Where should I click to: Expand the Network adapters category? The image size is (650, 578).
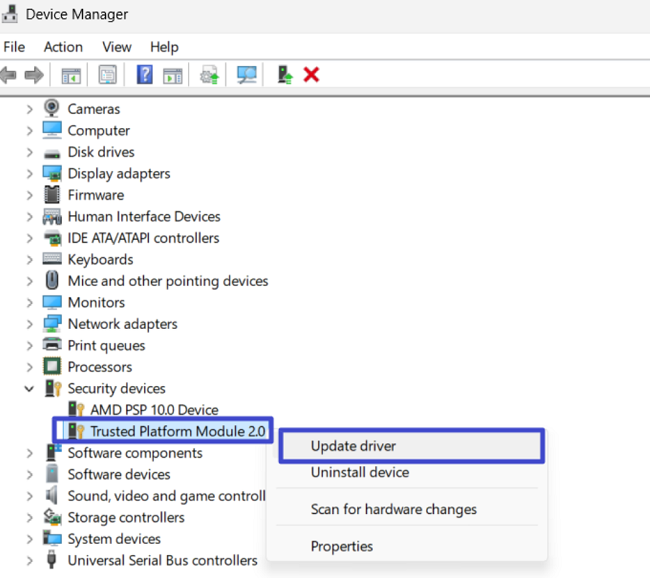tap(29, 324)
